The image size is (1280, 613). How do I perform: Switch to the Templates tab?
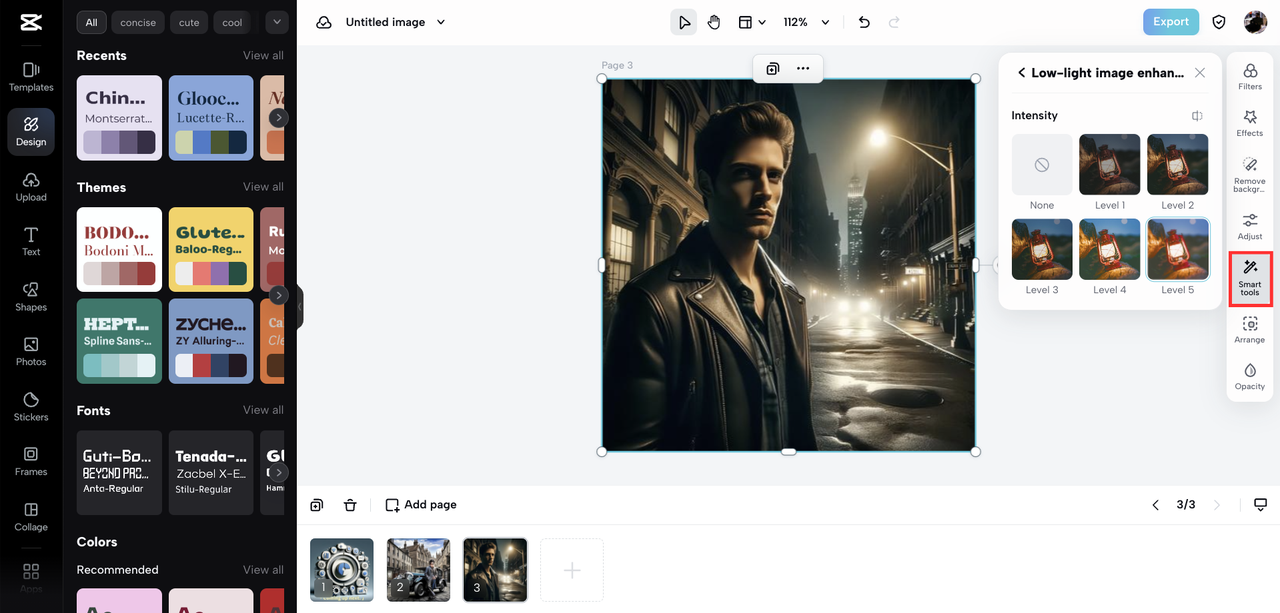pos(31,76)
